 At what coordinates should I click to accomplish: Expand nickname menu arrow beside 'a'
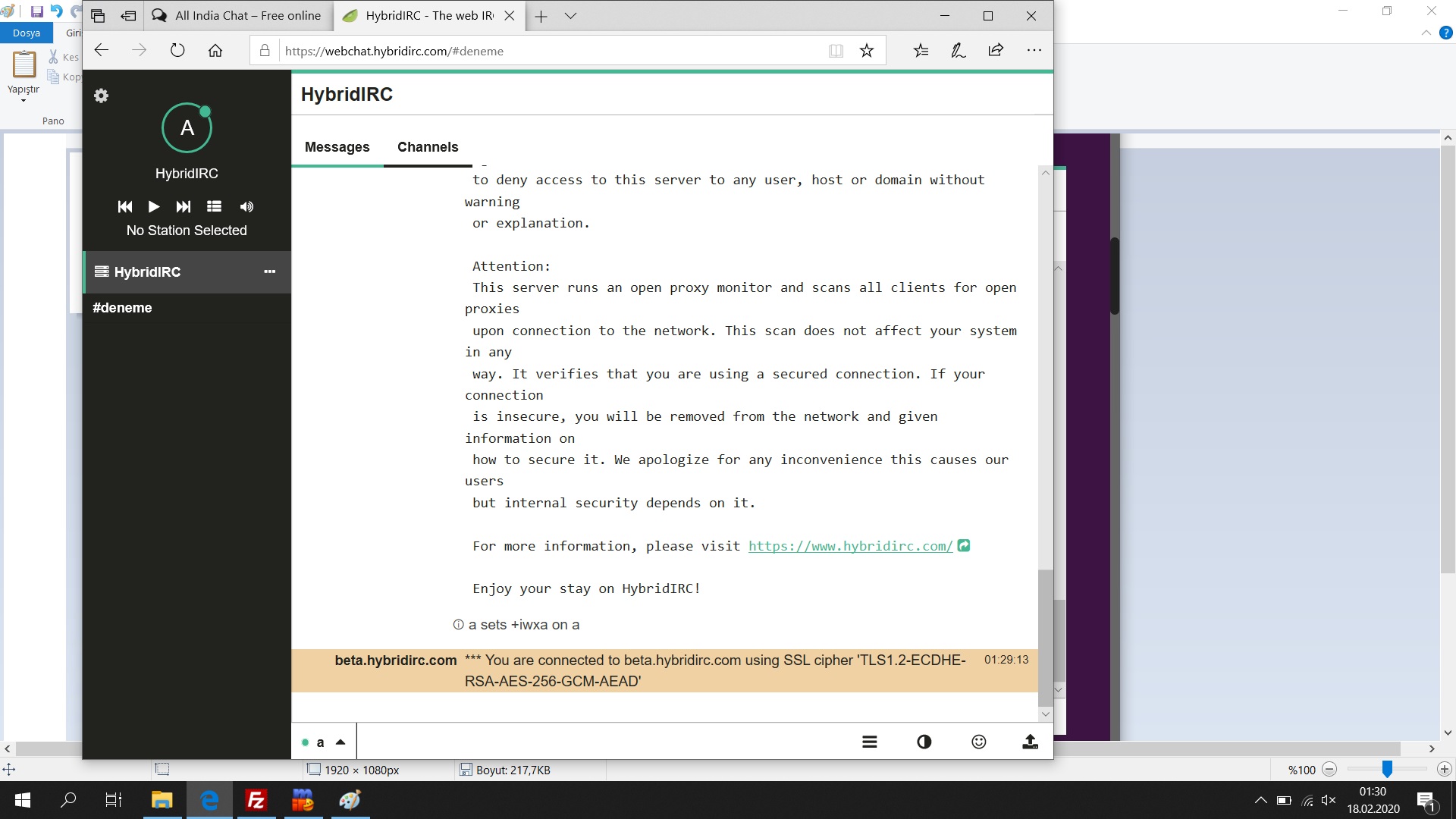click(340, 742)
